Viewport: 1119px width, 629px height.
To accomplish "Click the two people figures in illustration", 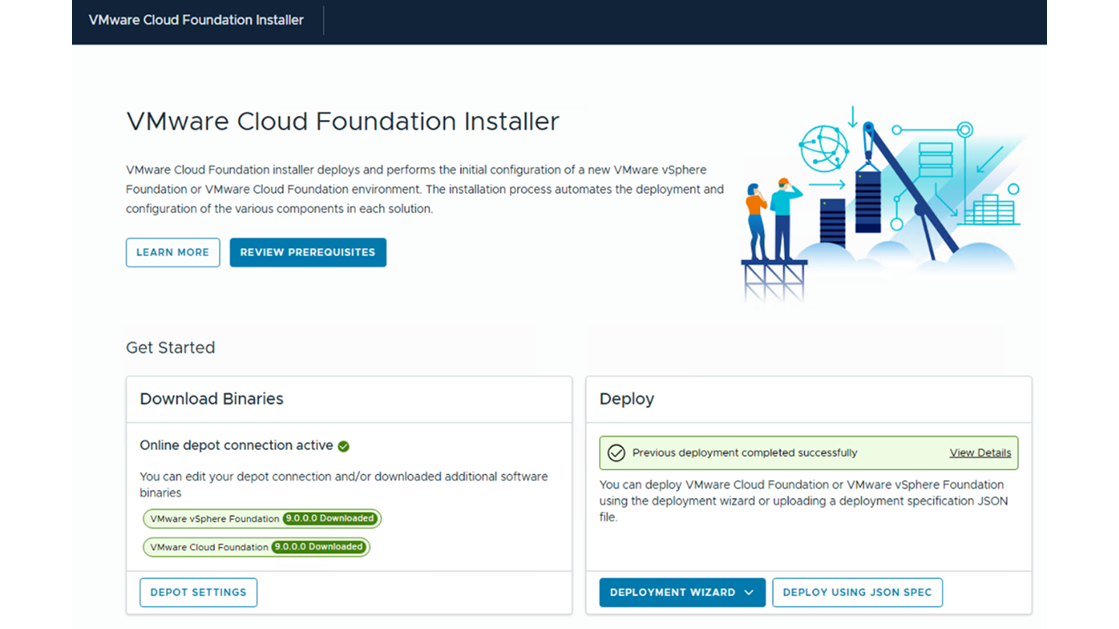I will pyautogui.click(x=774, y=219).
